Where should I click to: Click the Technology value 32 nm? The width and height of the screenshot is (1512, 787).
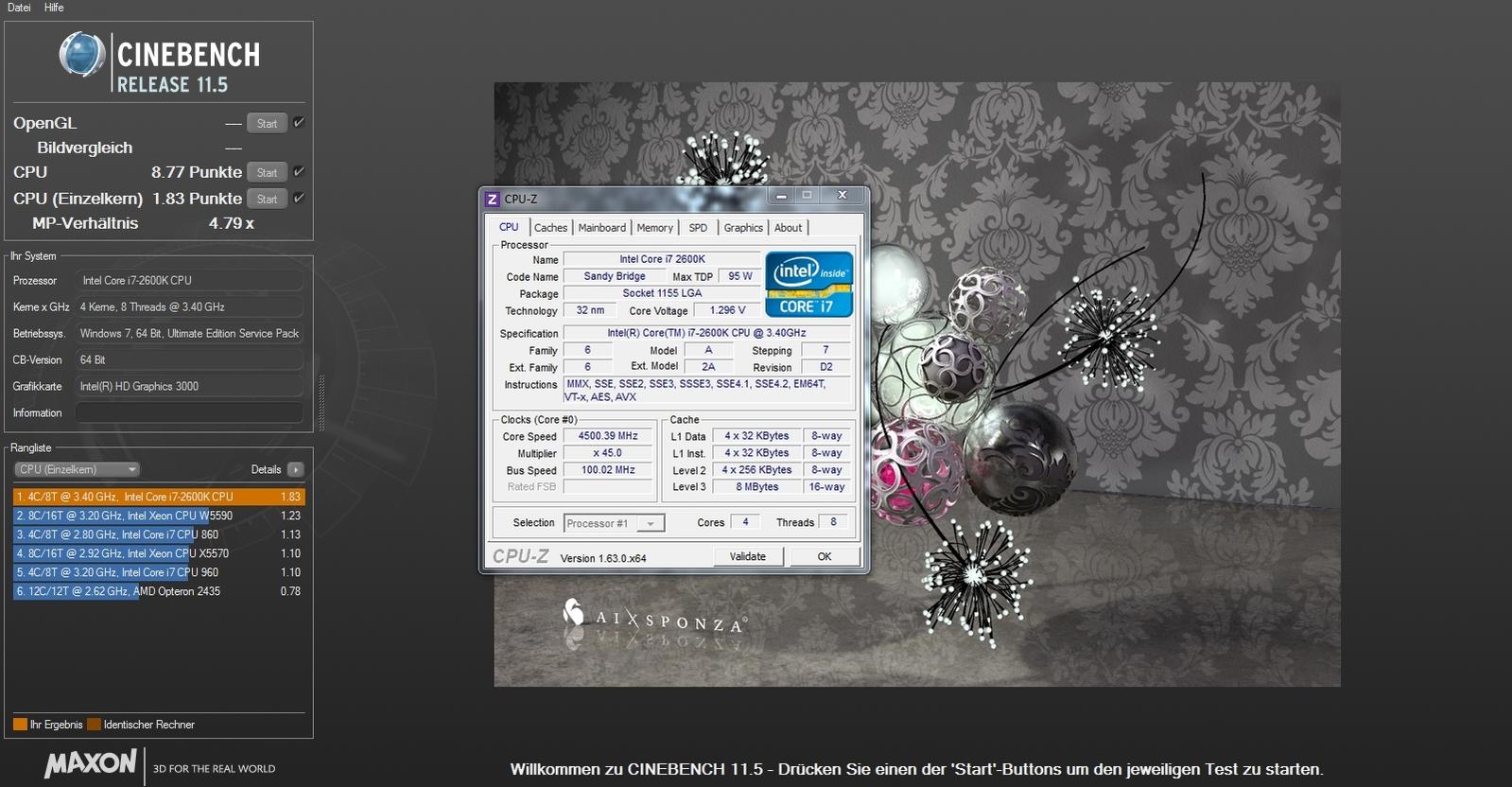point(590,310)
